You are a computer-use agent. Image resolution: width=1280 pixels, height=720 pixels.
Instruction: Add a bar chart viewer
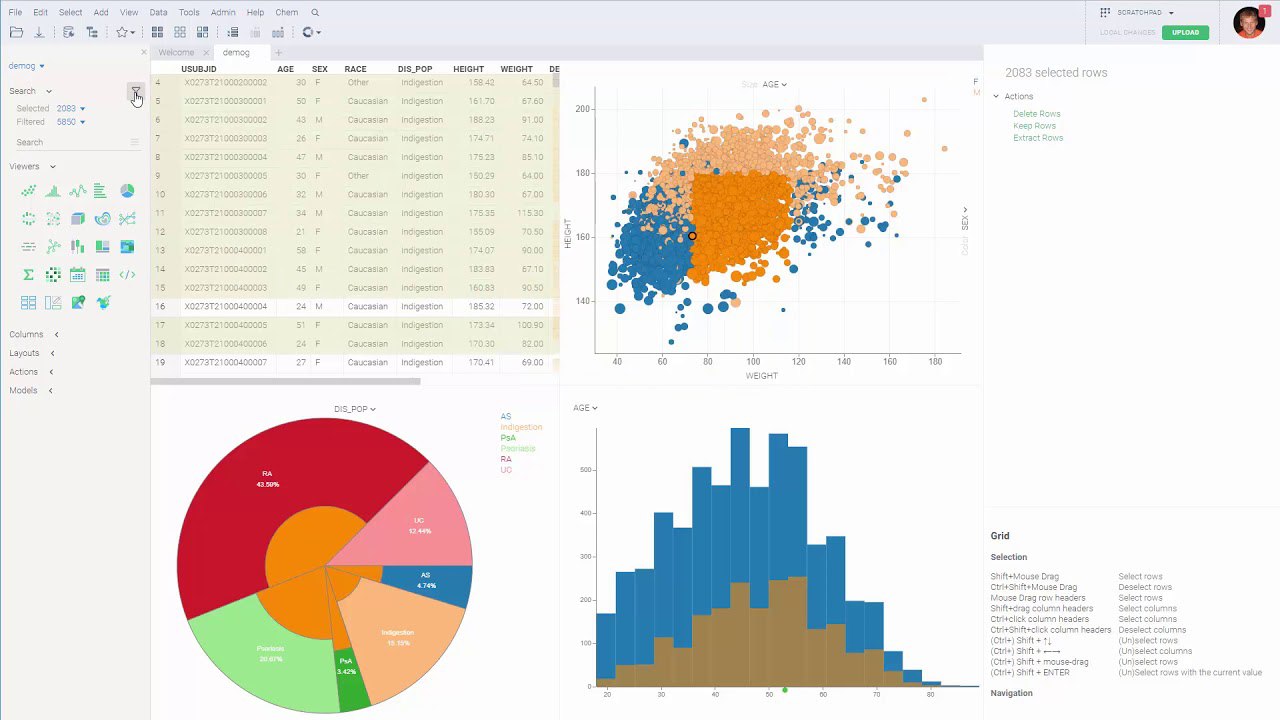102,191
